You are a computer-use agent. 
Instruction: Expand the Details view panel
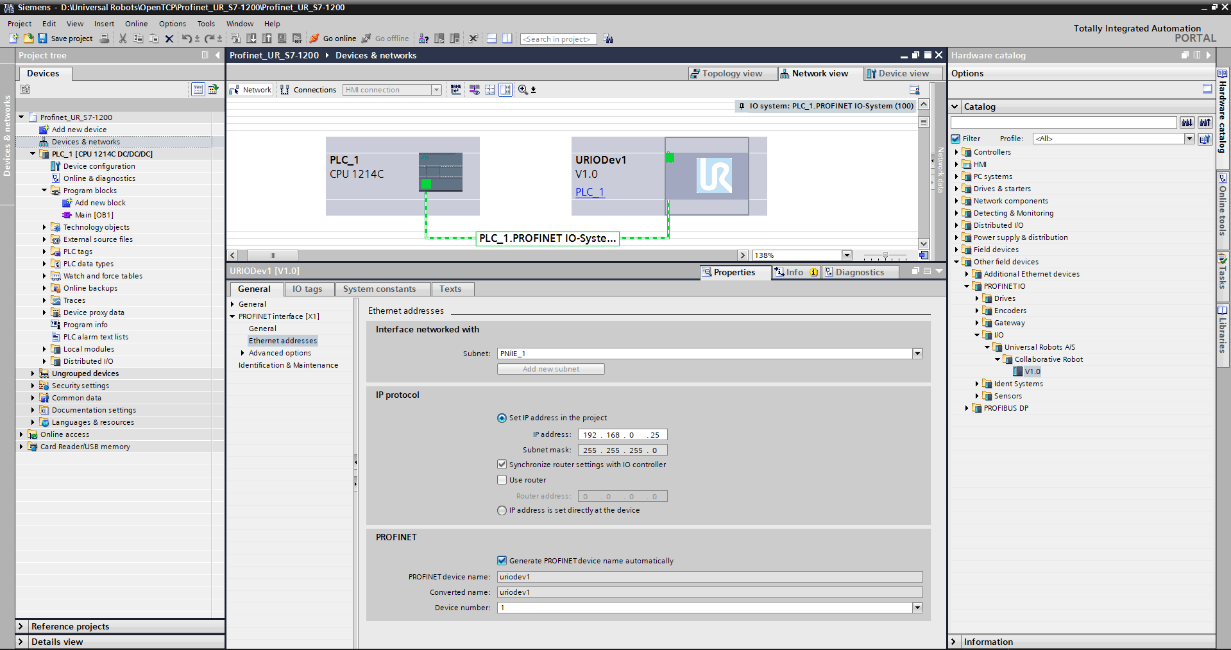click(x=22, y=642)
